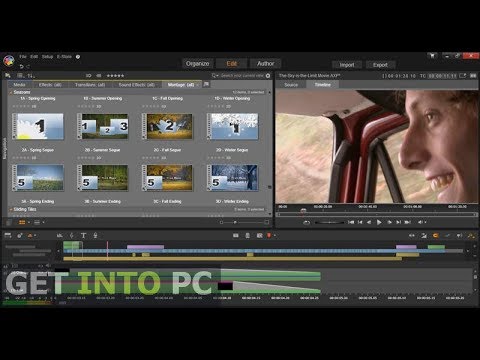Open preview volume dropdown
The width and height of the screenshot is (480, 360).
click(425, 222)
